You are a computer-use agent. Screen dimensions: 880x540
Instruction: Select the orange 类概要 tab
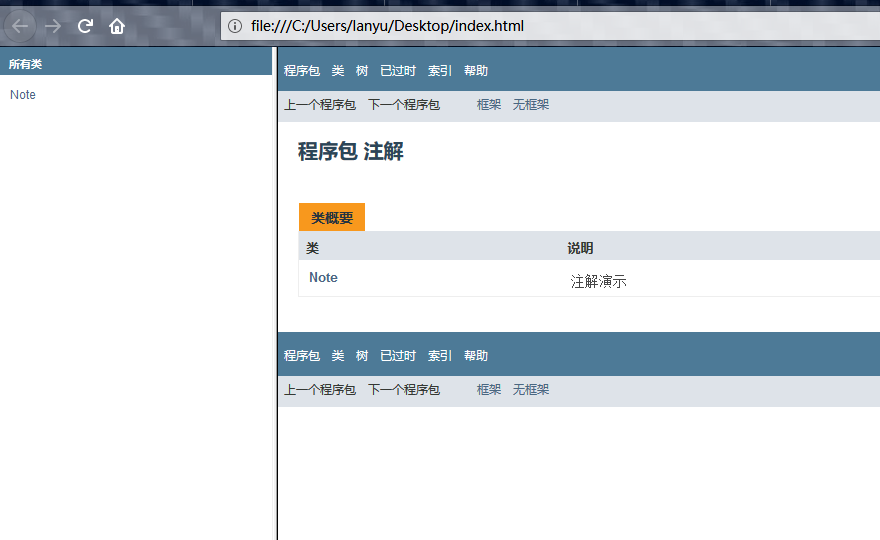click(332, 217)
